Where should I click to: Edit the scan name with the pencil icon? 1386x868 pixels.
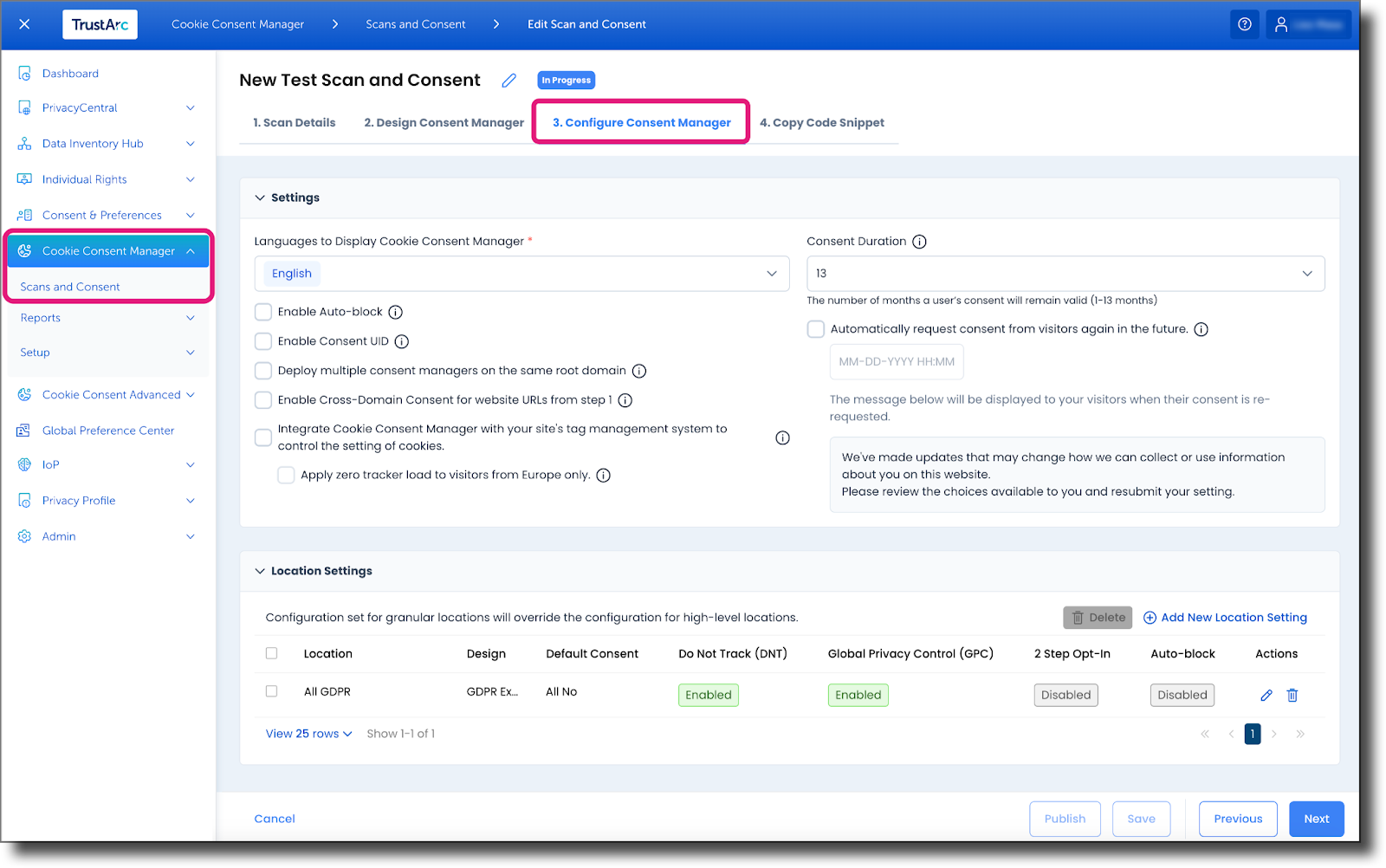tap(509, 80)
